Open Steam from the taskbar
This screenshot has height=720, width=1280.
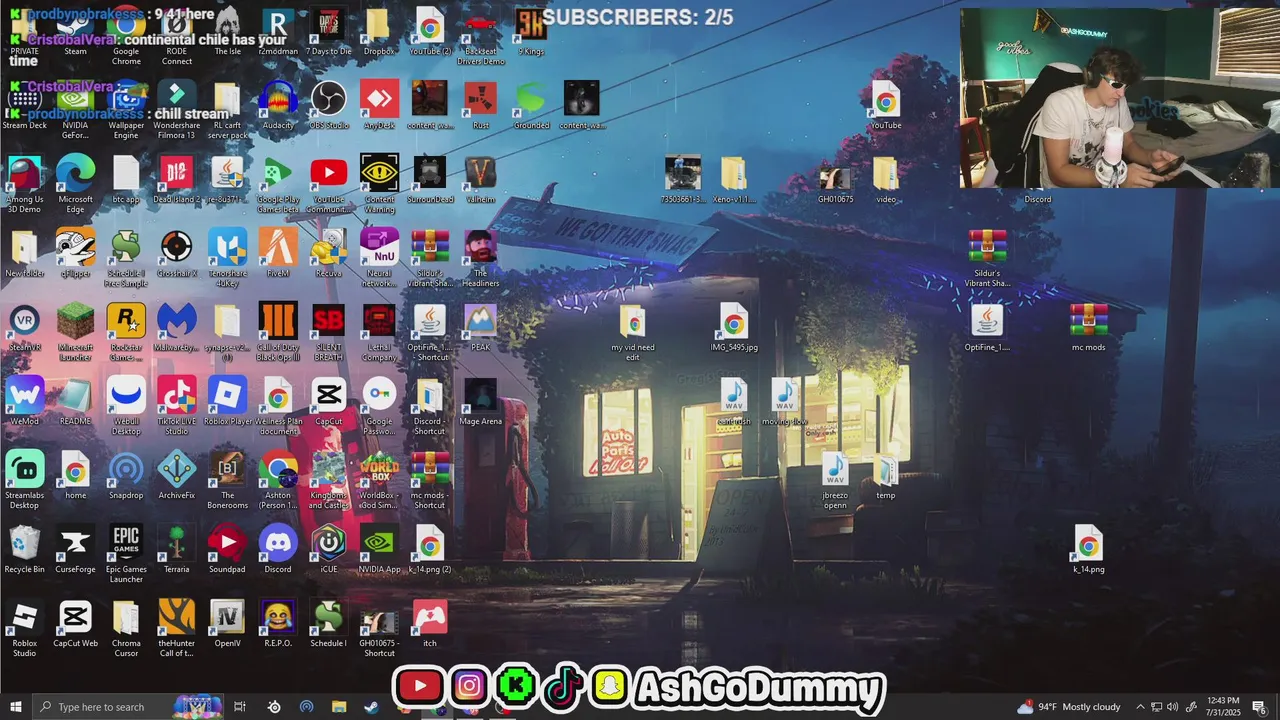pos(370,707)
